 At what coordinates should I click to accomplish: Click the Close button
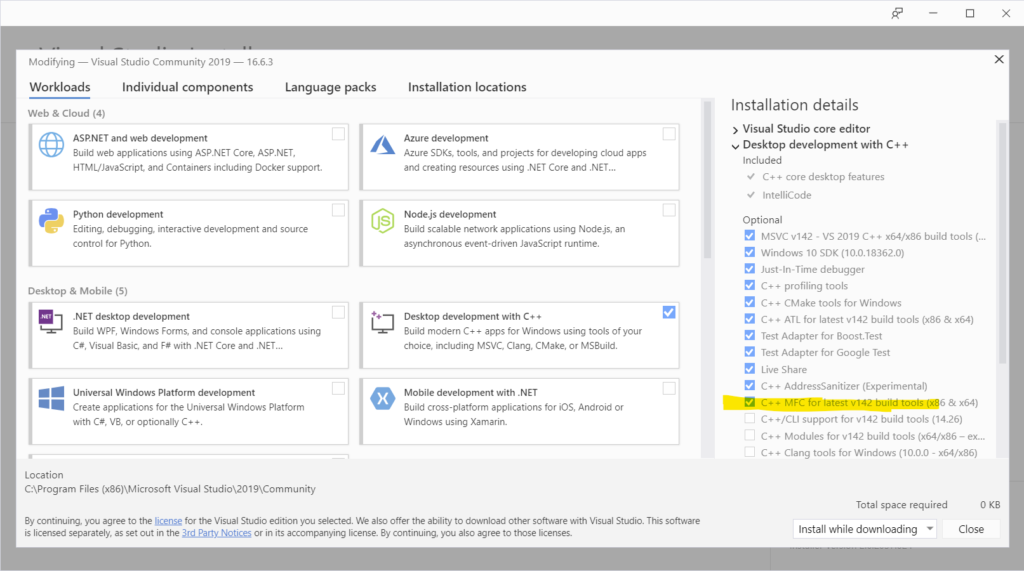tap(971, 529)
